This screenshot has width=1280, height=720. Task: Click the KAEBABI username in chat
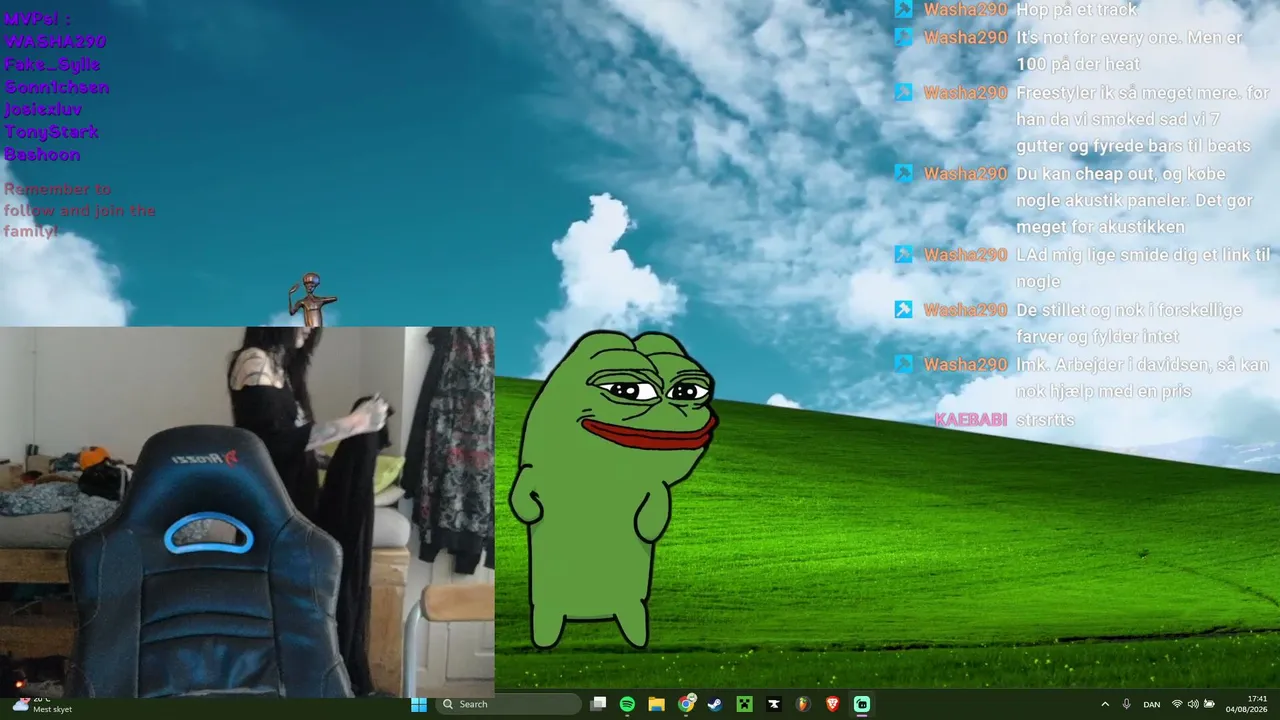click(x=970, y=419)
